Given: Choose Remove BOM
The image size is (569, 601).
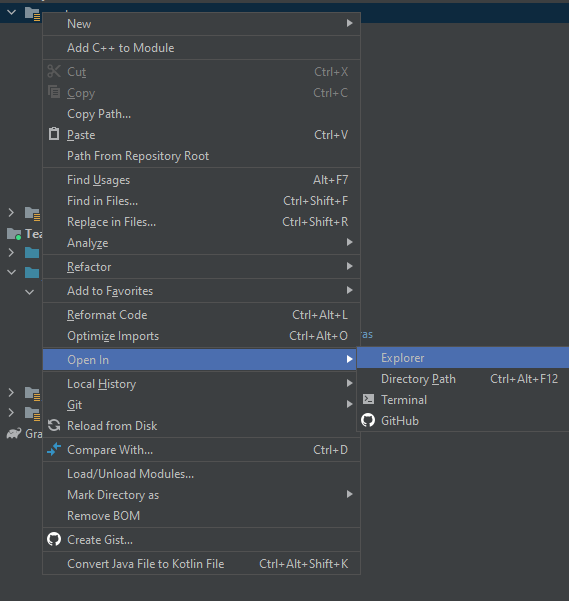Looking at the screenshot, I should pos(201,516).
